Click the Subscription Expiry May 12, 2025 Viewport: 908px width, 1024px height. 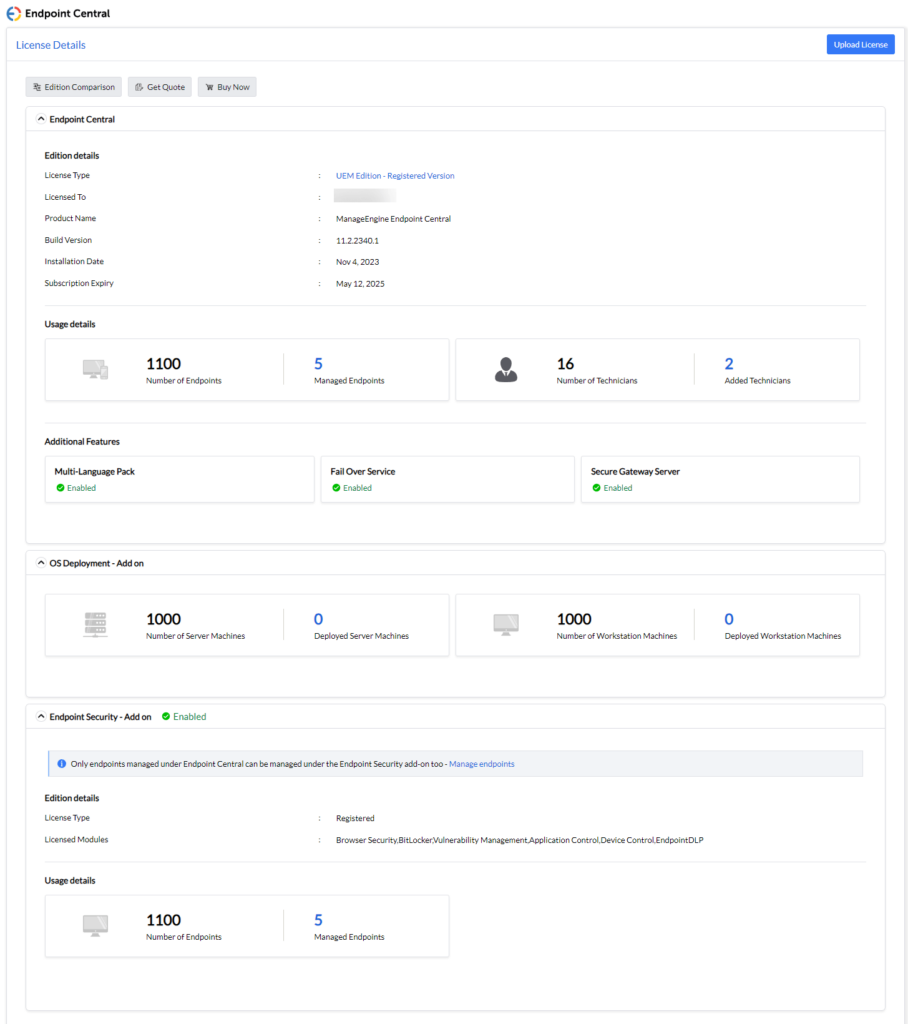[360, 283]
